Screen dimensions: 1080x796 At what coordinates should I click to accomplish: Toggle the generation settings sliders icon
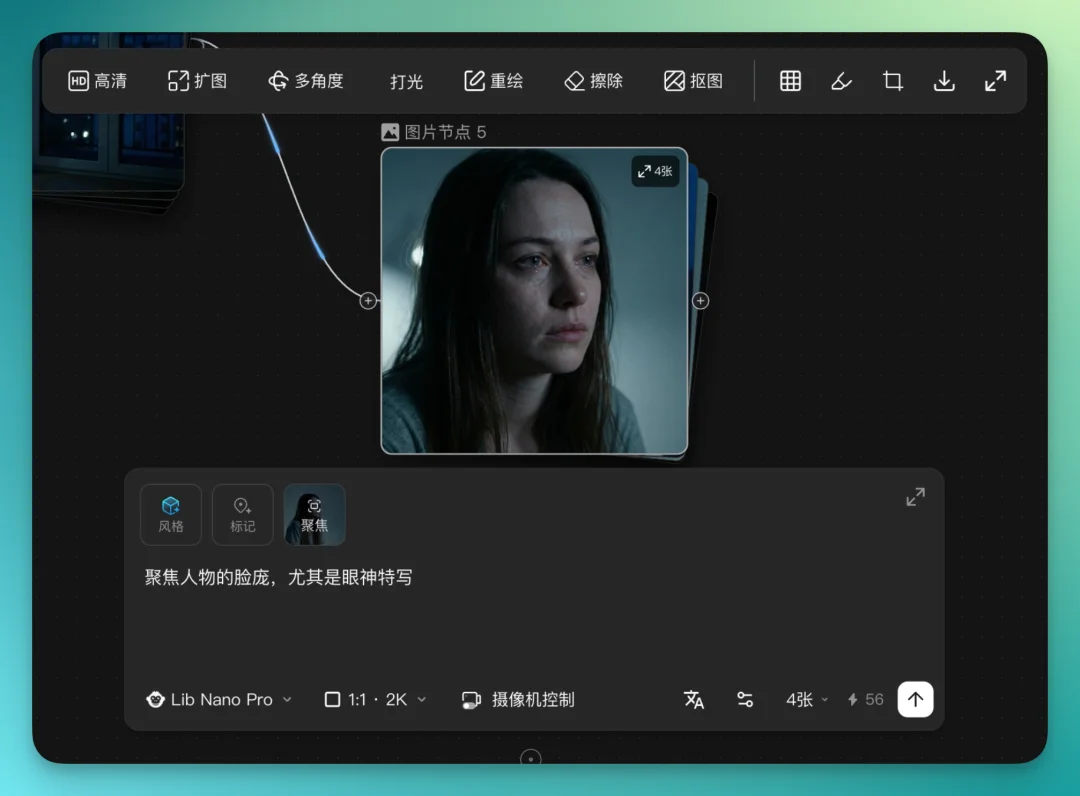click(745, 700)
